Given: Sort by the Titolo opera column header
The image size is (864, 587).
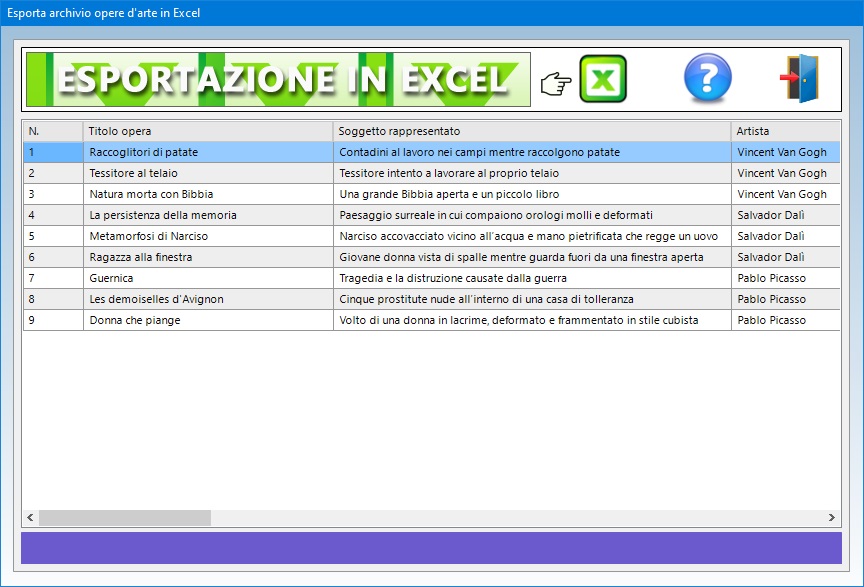Looking at the screenshot, I should 207,131.
